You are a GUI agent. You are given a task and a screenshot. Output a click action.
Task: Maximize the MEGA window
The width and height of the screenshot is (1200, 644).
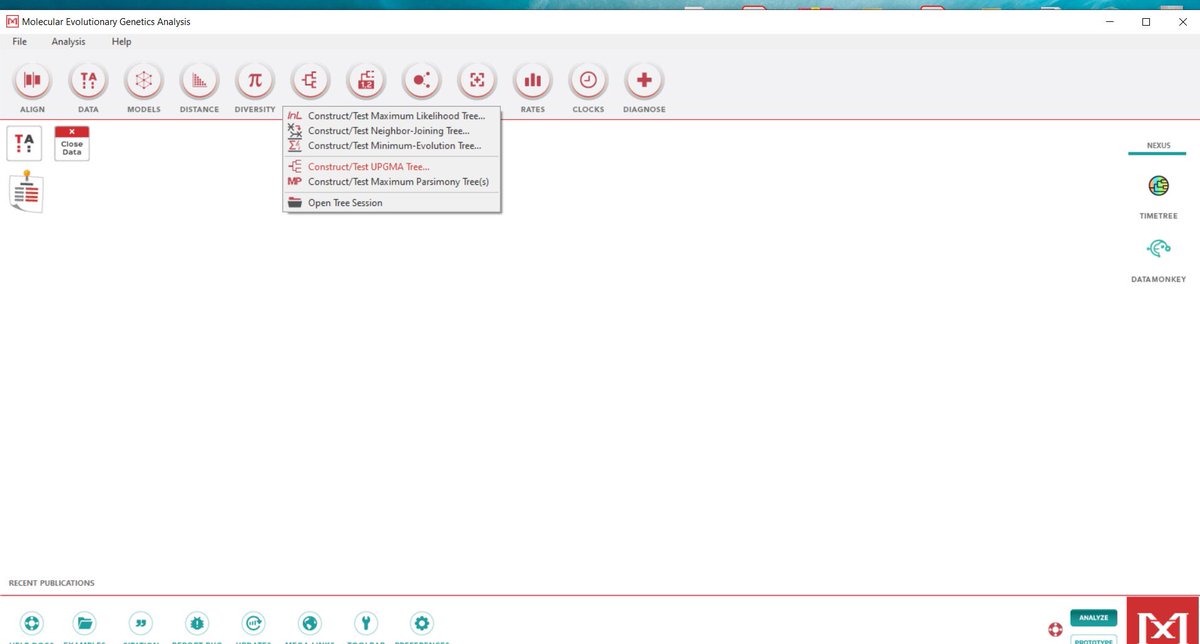[1146, 21]
